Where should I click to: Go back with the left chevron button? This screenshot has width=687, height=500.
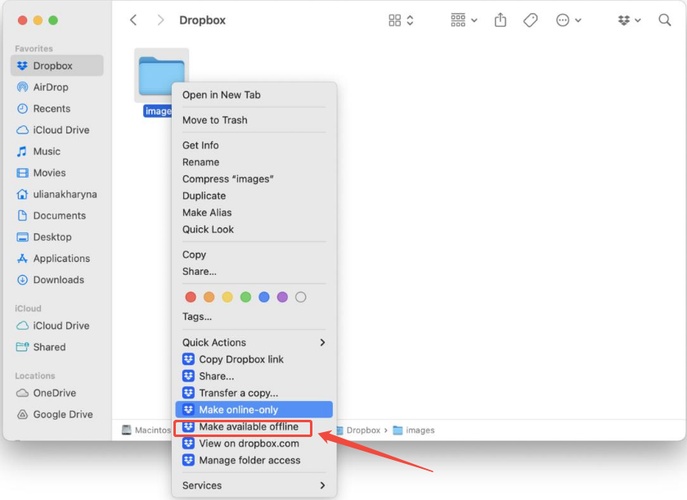[134, 20]
